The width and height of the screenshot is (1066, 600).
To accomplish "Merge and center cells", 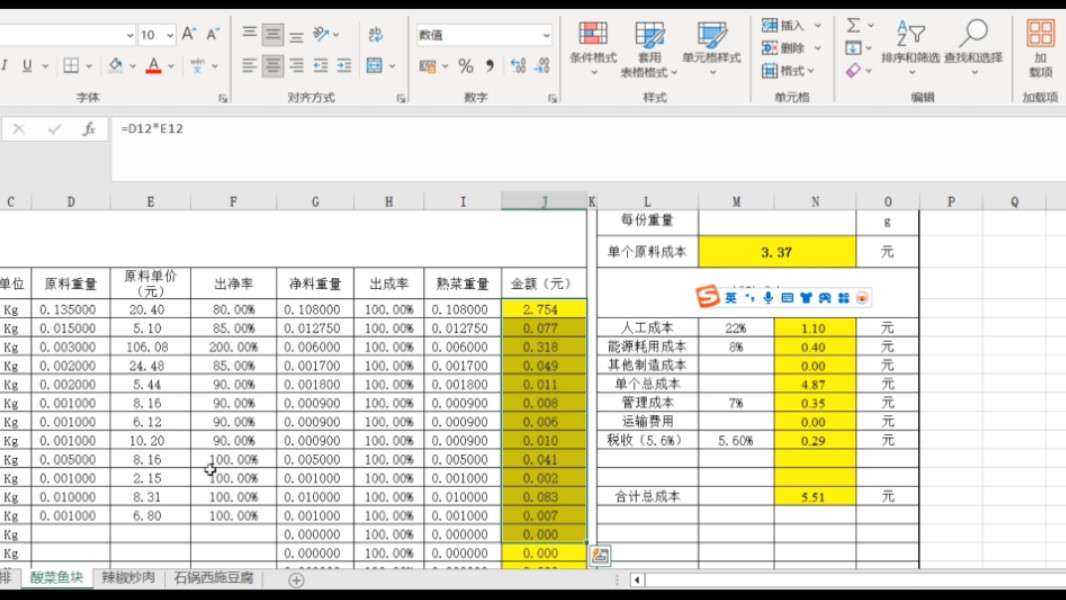I will click(x=375, y=65).
